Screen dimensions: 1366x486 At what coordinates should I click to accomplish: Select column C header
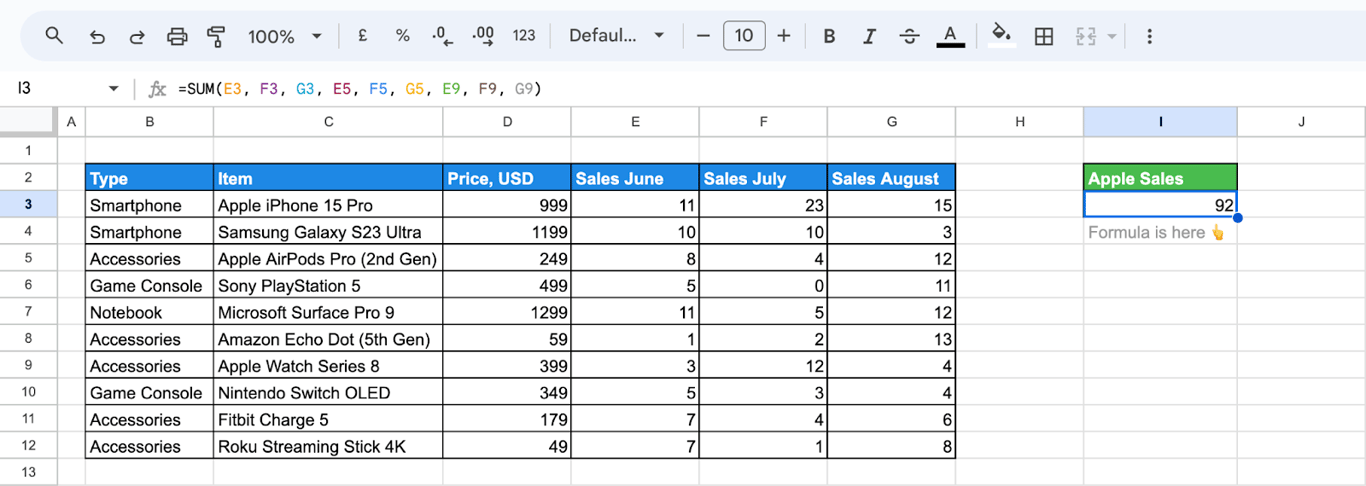[x=328, y=122]
